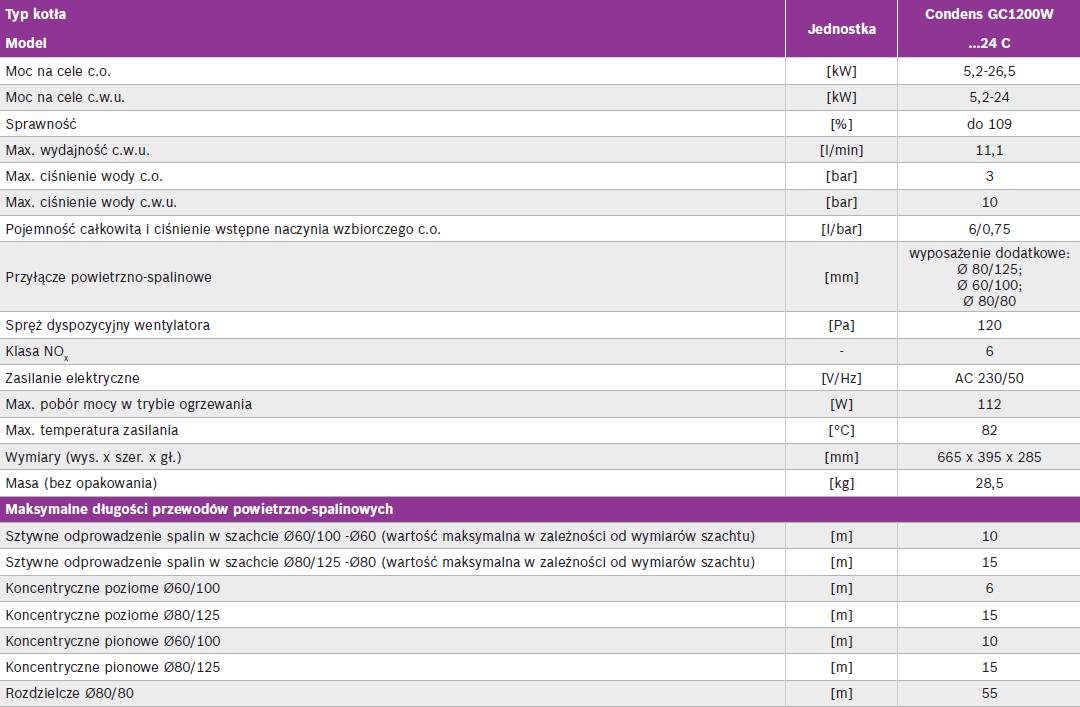Click the 'Jednostka' column header
Screen dimensions: 1080x707
pos(841,29)
